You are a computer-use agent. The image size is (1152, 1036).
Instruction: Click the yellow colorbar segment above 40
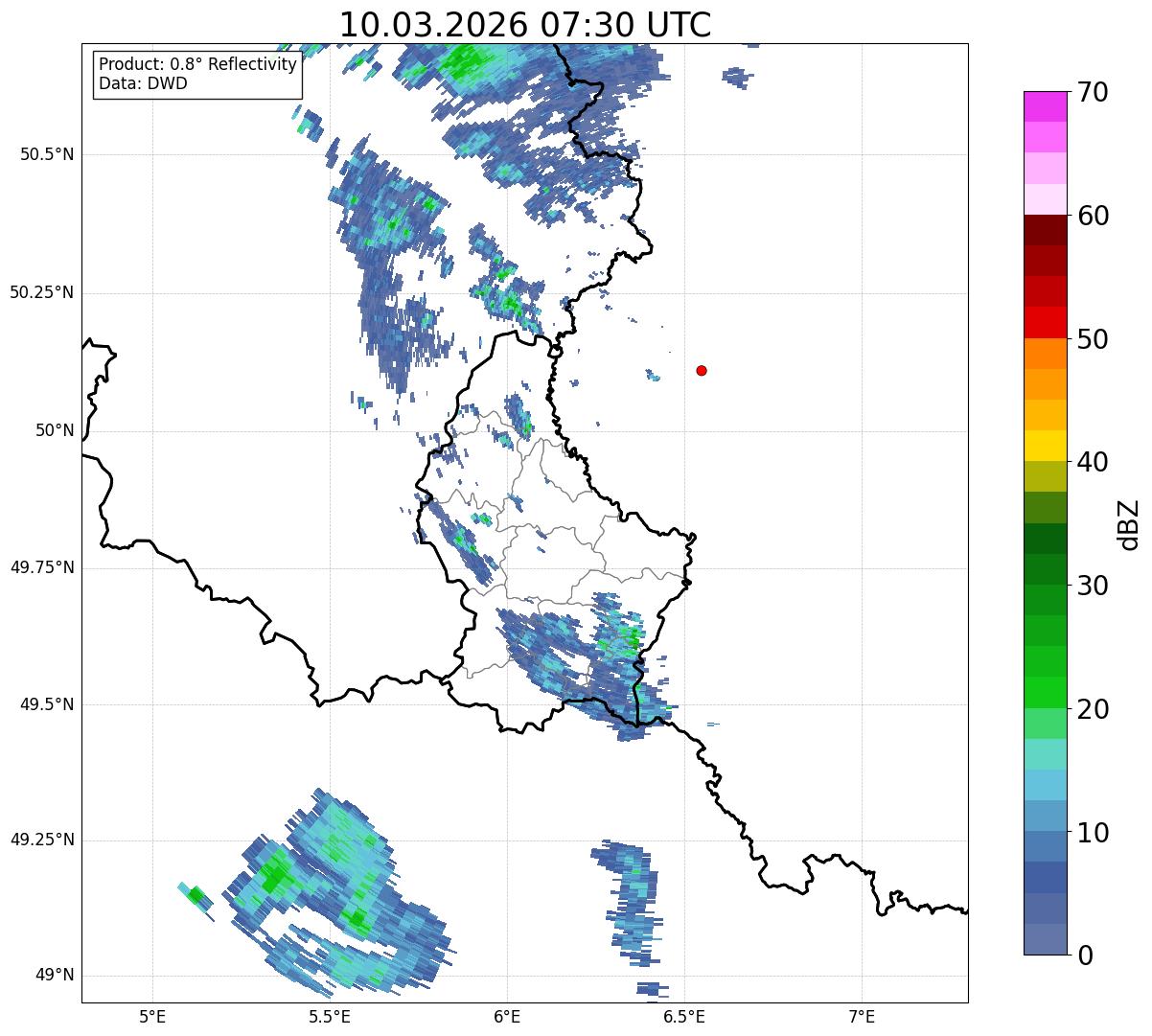click(1045, 446)
